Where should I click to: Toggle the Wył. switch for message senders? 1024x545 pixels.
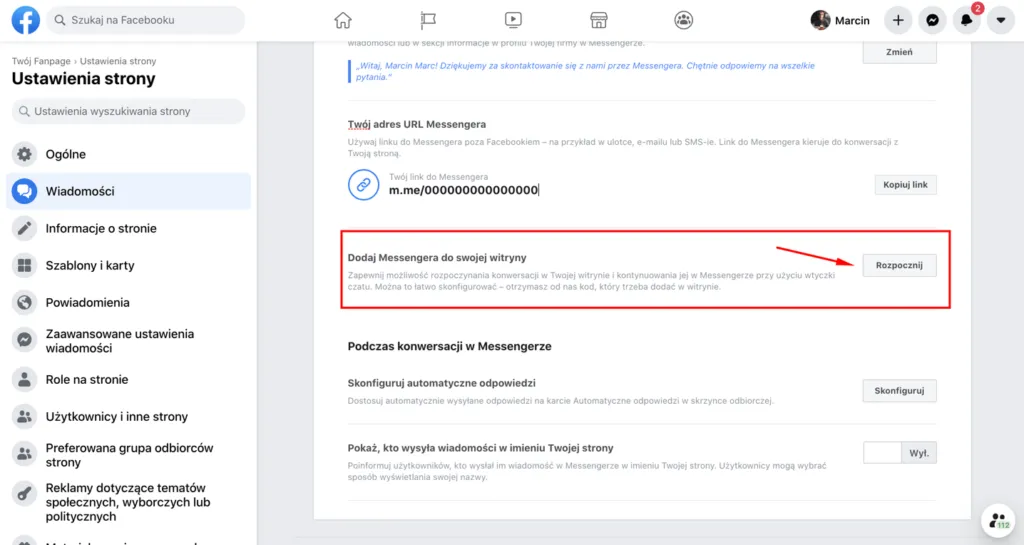click(899, 453)
